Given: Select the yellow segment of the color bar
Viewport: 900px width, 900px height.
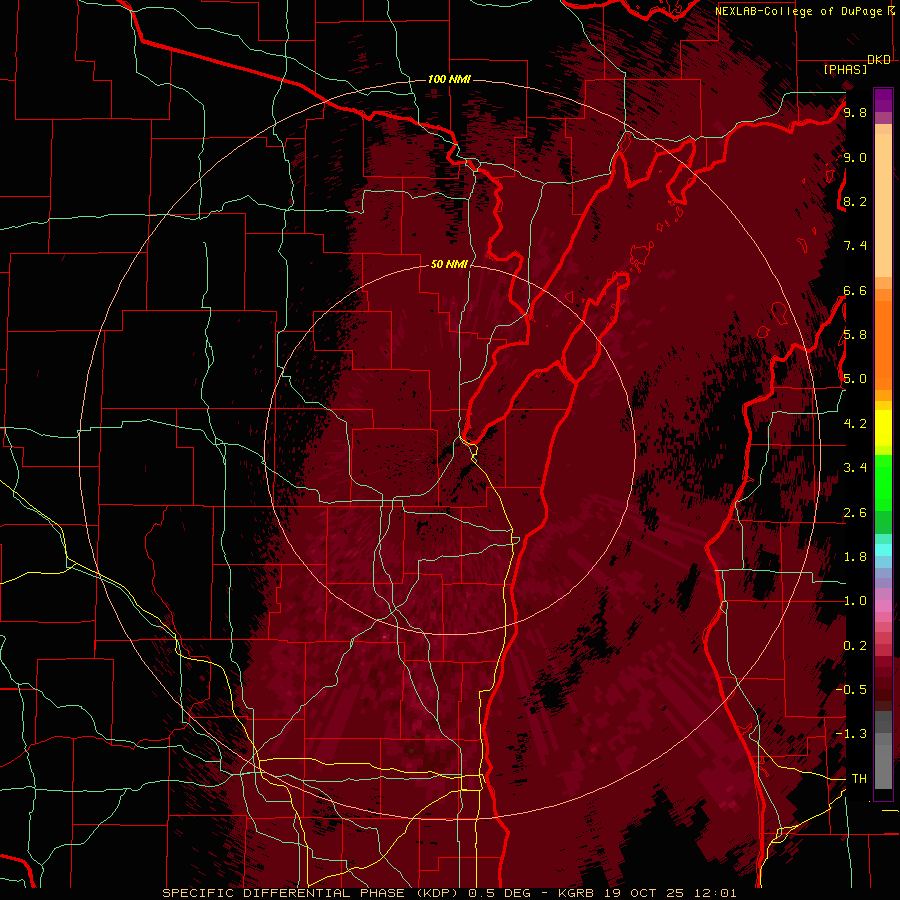Looking at the screenshot, I should (x=883, y=428).
